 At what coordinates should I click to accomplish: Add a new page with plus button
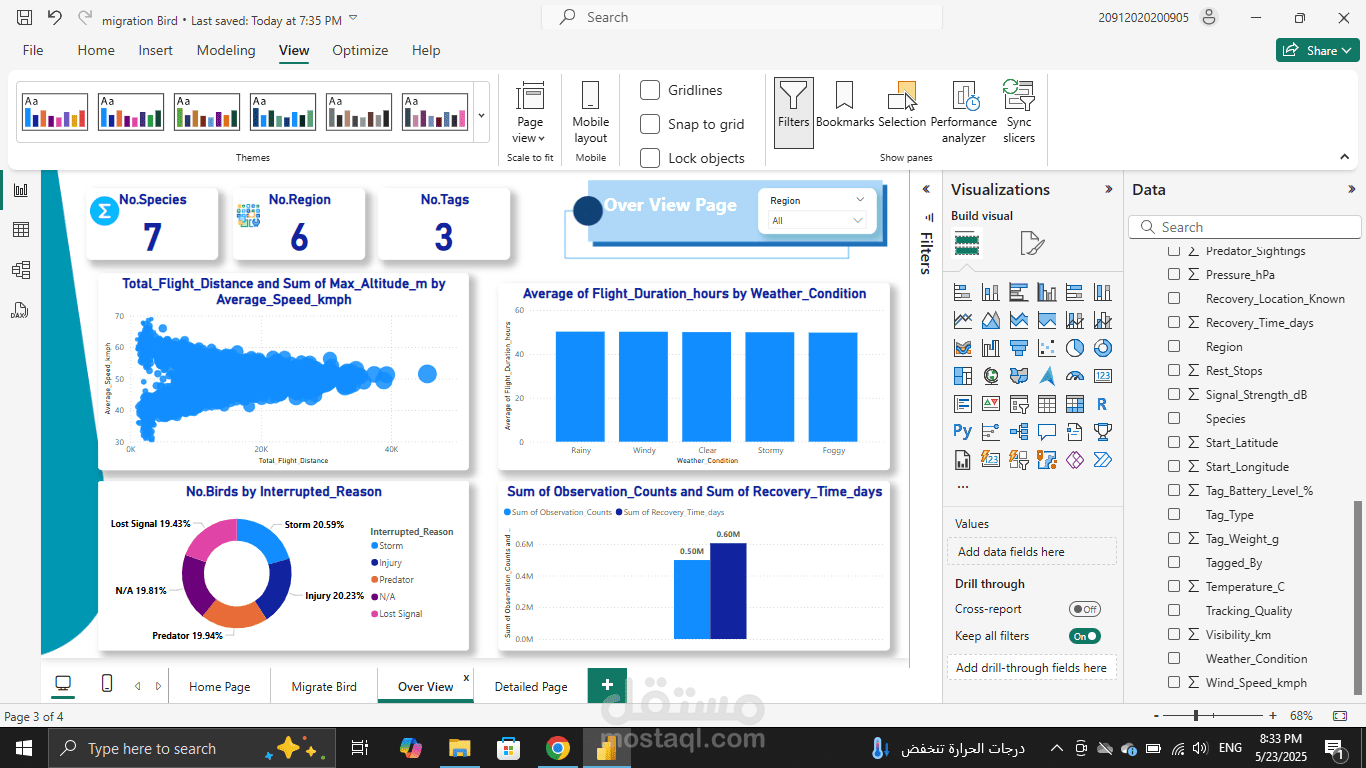pos(607,685)
